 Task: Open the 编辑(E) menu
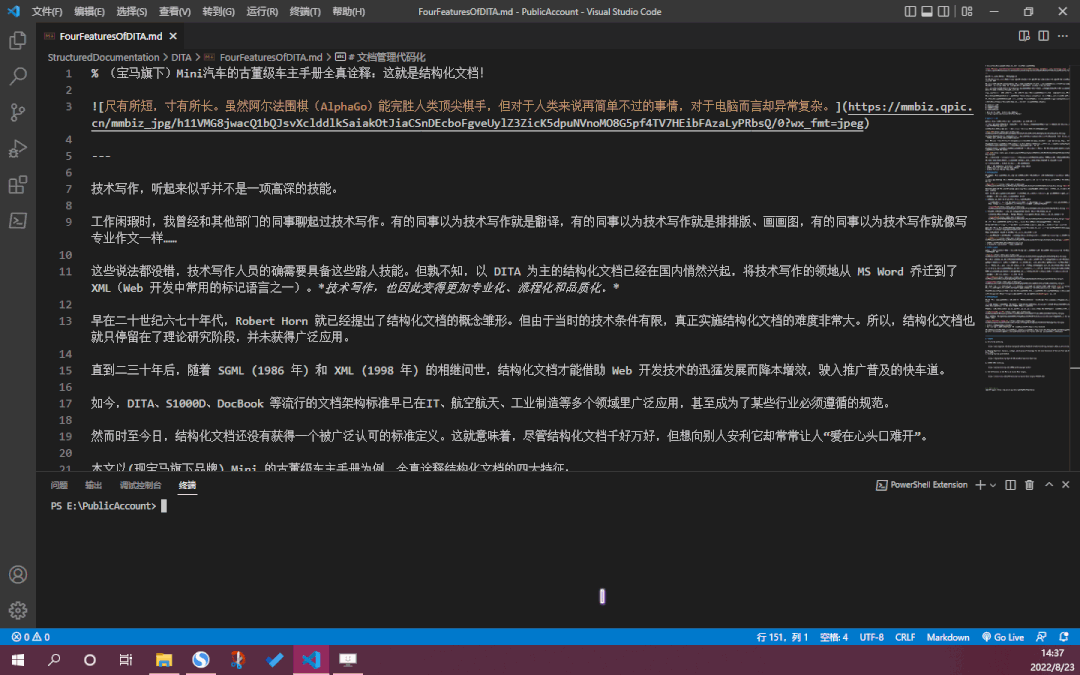(90, 12)
